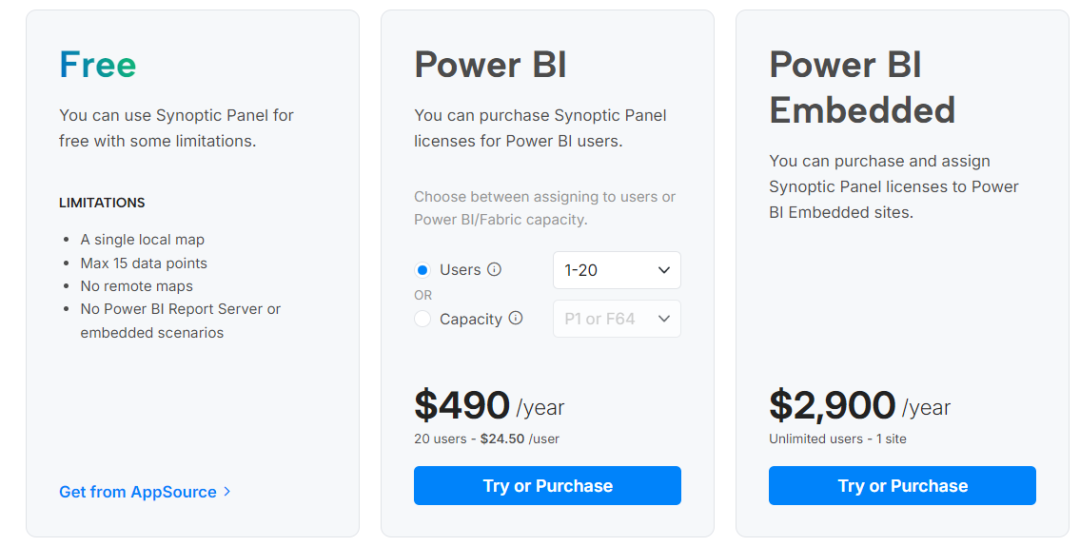Click the Power BI Embedded plan heading
1080x546 pixels.
pos(862,87)
